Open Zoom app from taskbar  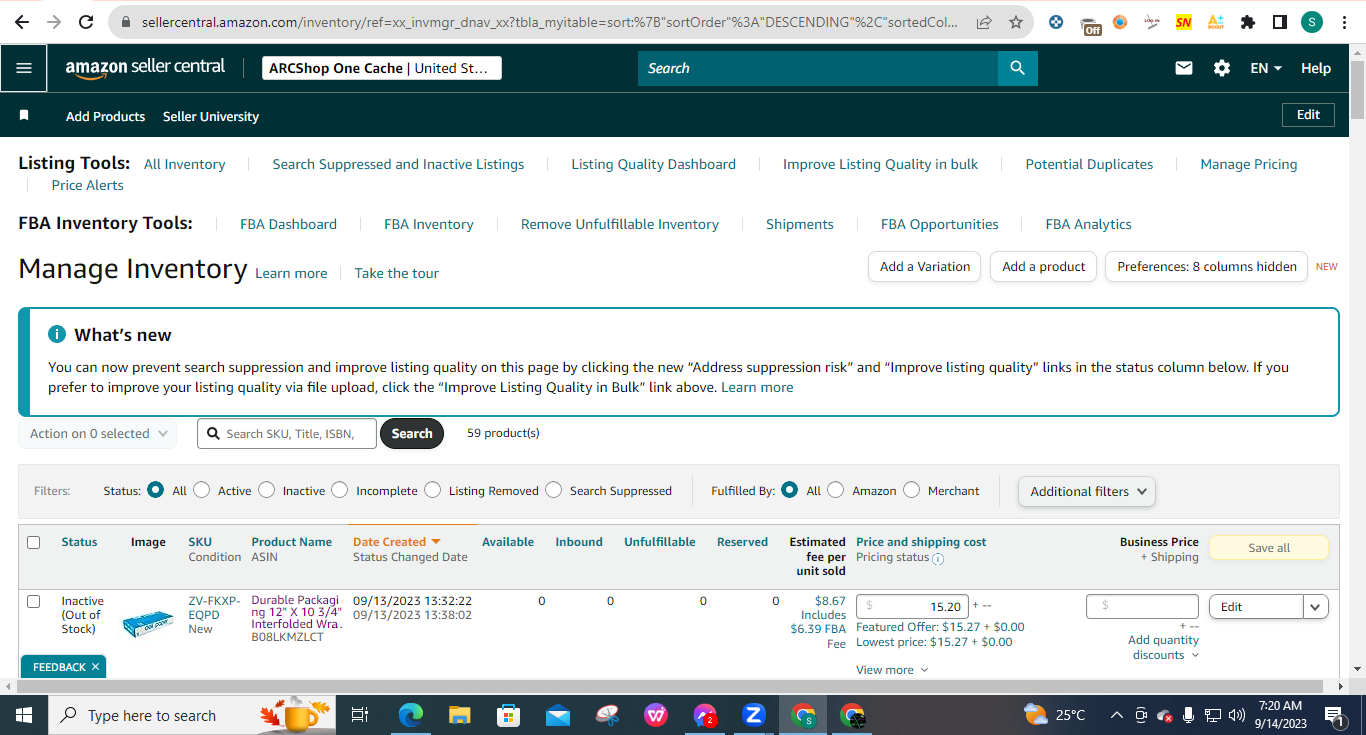(x=754, y=715)
